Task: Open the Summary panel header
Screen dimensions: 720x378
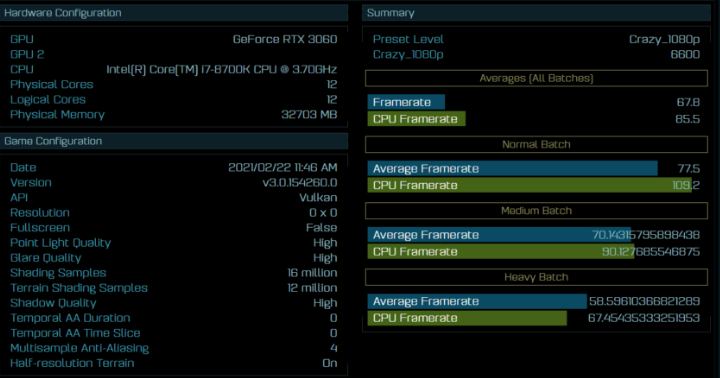Action: pos(536,13)
